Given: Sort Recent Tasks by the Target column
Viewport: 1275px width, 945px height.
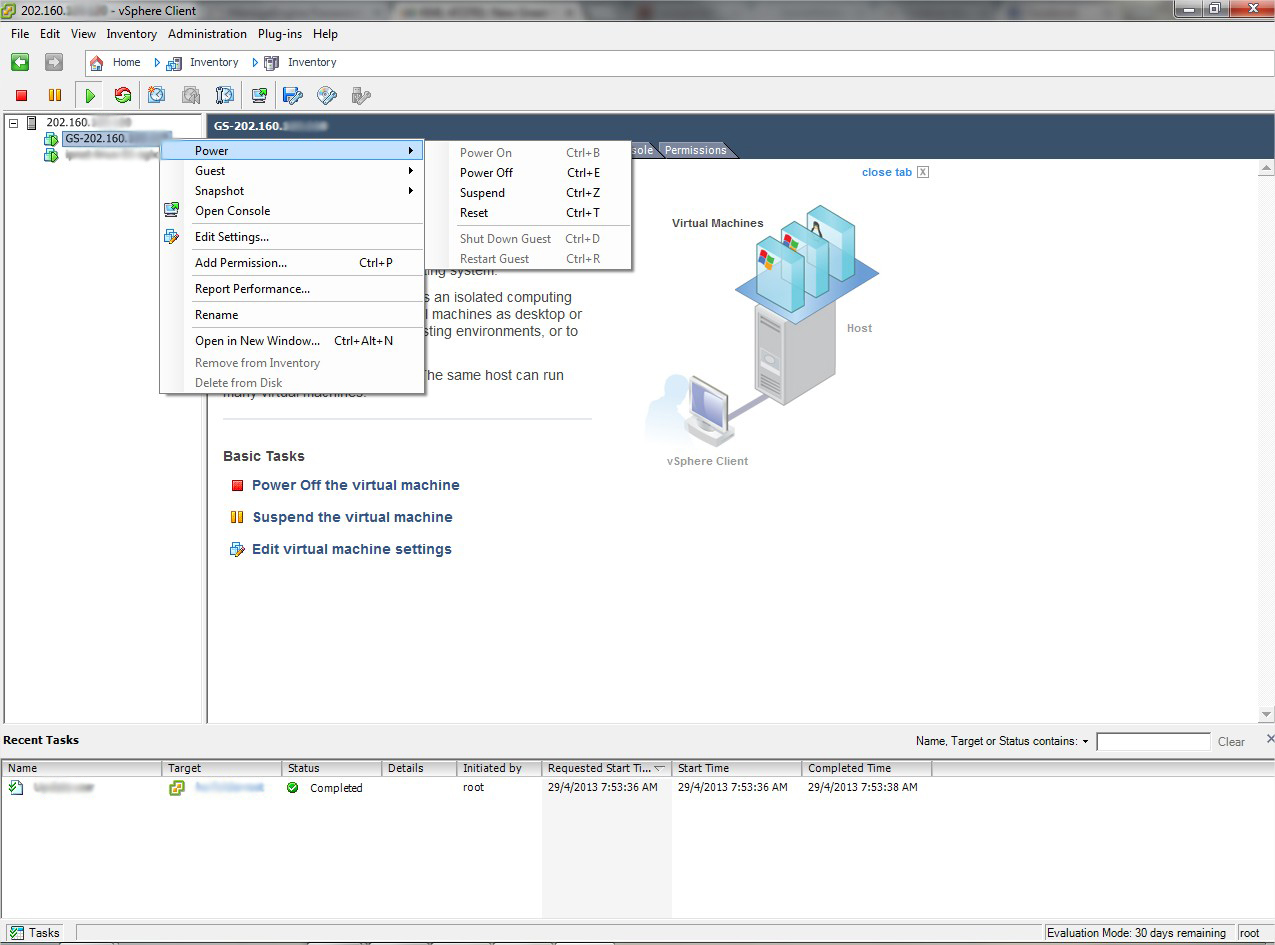Looking at the screenshot, I should click(222, 768).
